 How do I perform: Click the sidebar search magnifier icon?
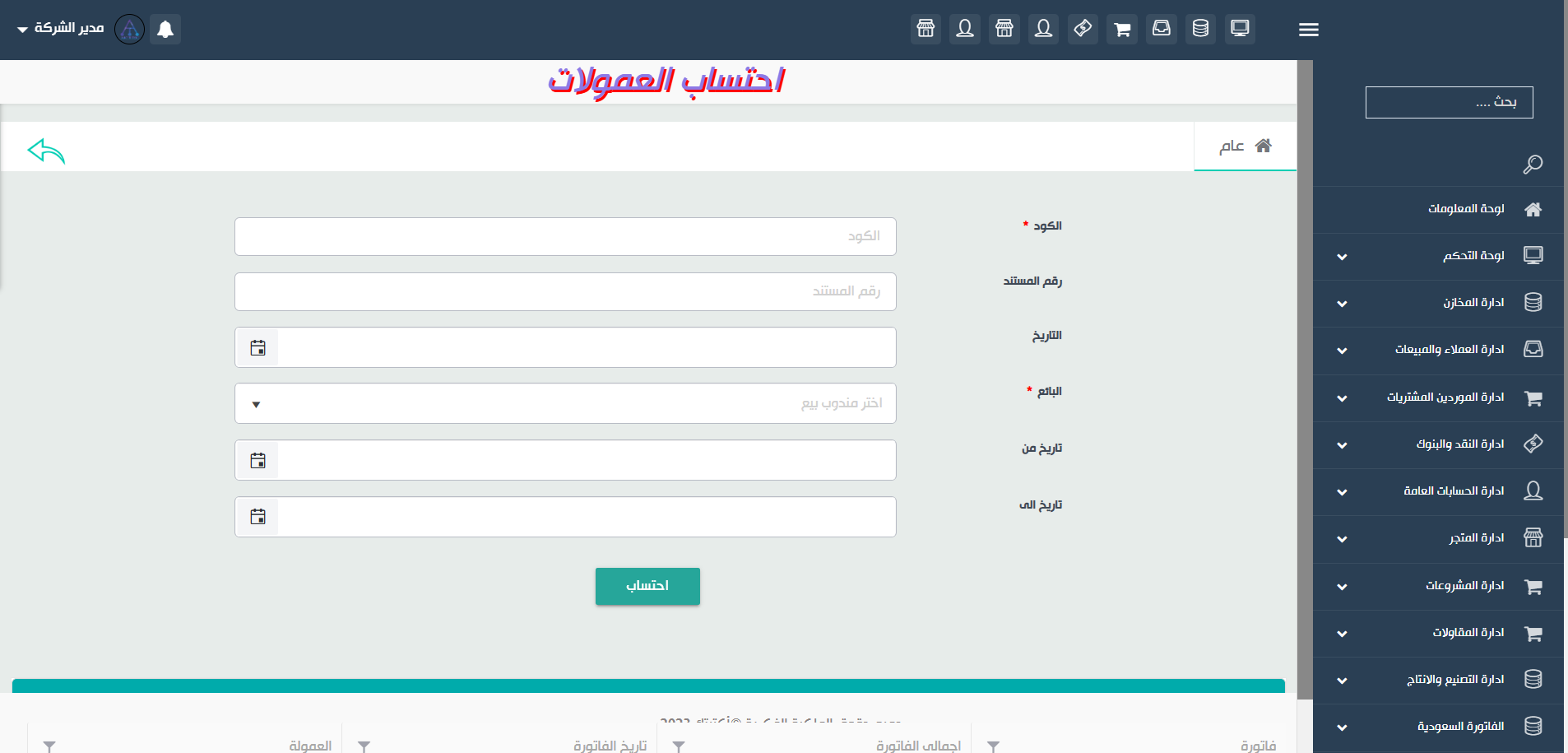click(1533, 165)
